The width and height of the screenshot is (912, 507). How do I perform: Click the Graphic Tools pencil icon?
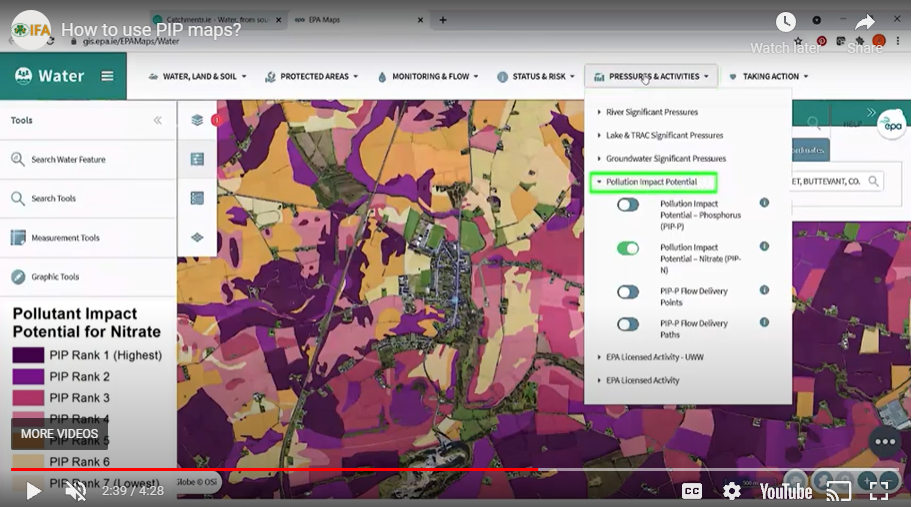pyautogui.click(x=18, y=277)
